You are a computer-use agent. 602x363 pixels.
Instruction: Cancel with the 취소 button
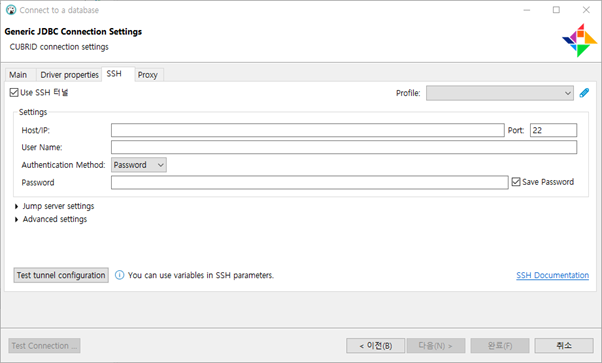point(564,346)
